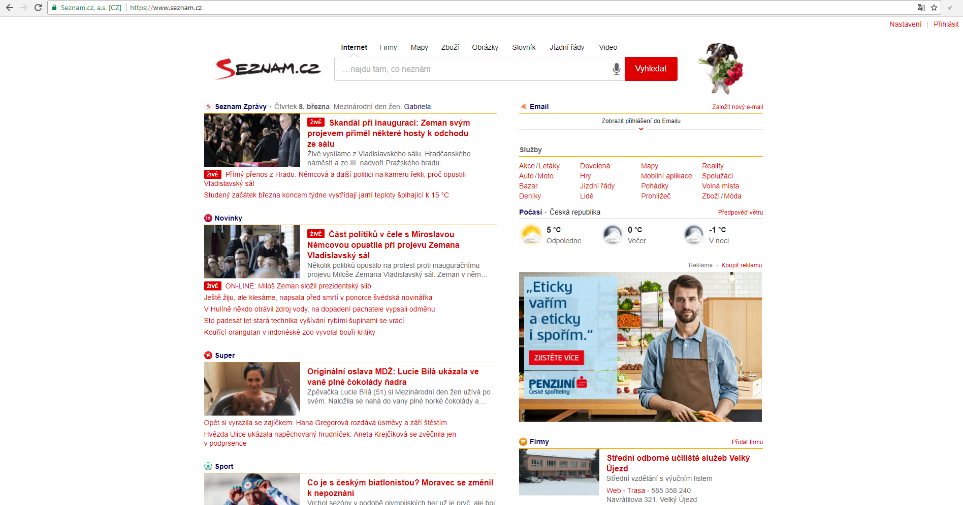Select the Mapy search tab
The image size is (963, 505).
click(419, 47)
